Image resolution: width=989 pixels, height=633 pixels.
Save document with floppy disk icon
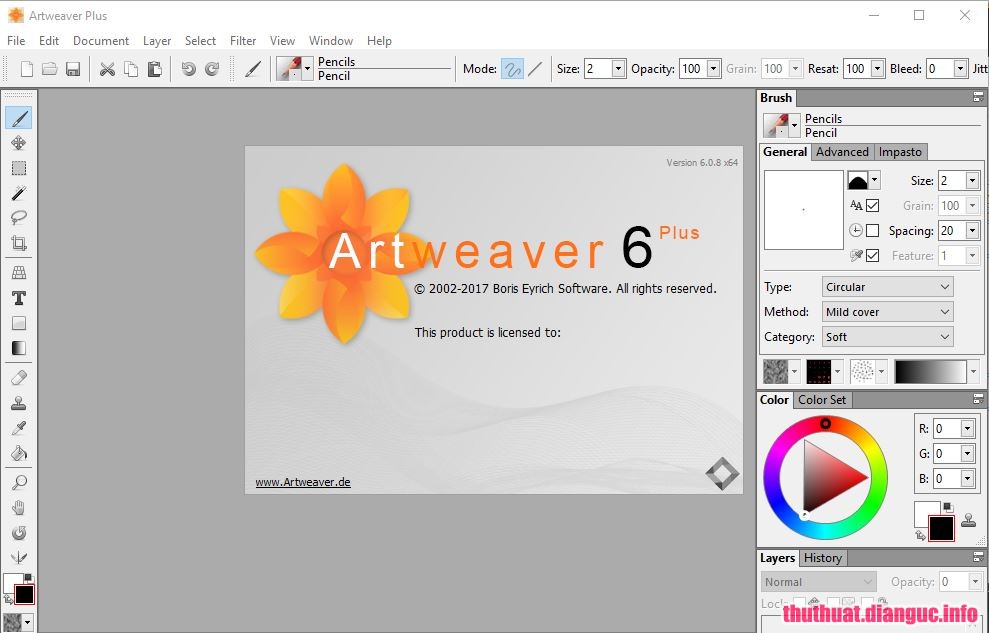tap(73, 69)
